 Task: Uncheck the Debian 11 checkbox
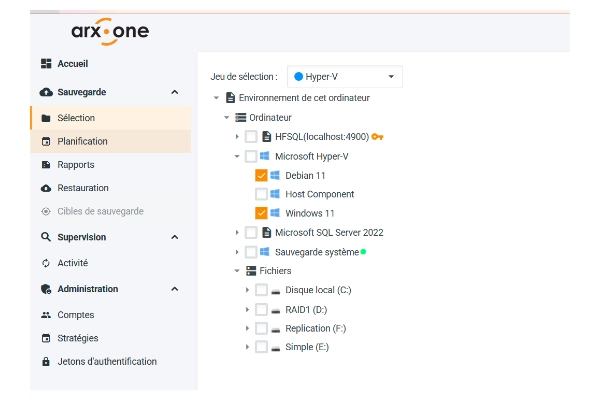(x=261, y=175)
